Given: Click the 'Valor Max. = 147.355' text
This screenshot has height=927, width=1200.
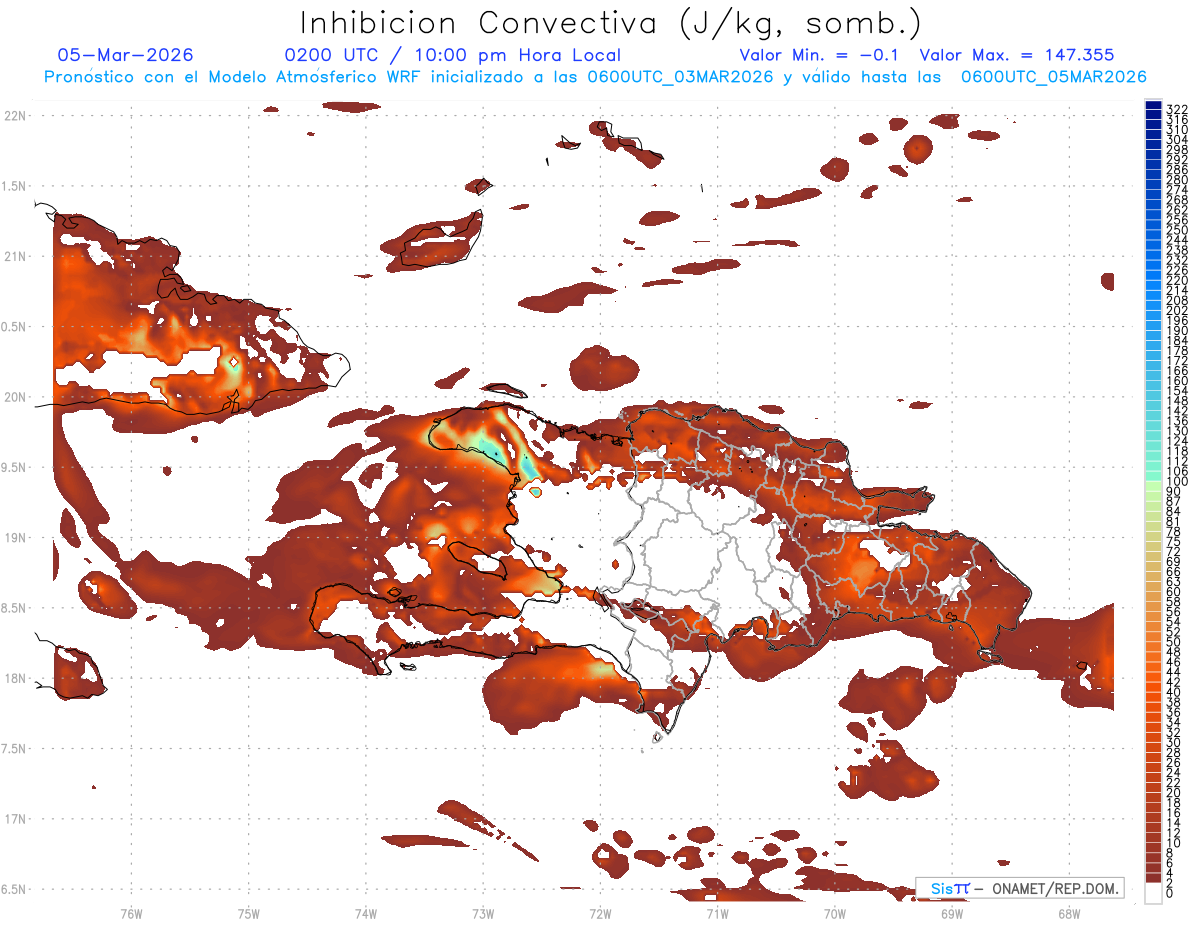Looking at the screenshot, I should pos(1017,55).
